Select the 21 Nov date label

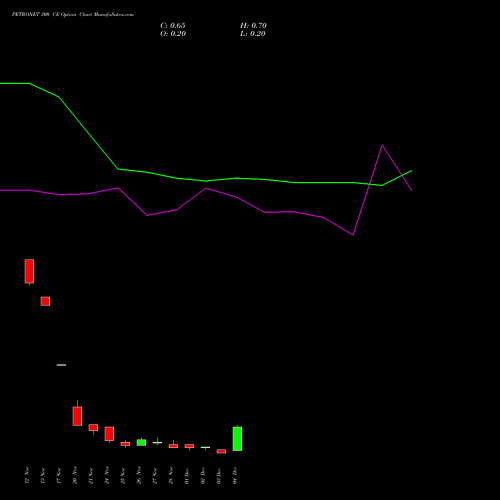pos(91,475)
